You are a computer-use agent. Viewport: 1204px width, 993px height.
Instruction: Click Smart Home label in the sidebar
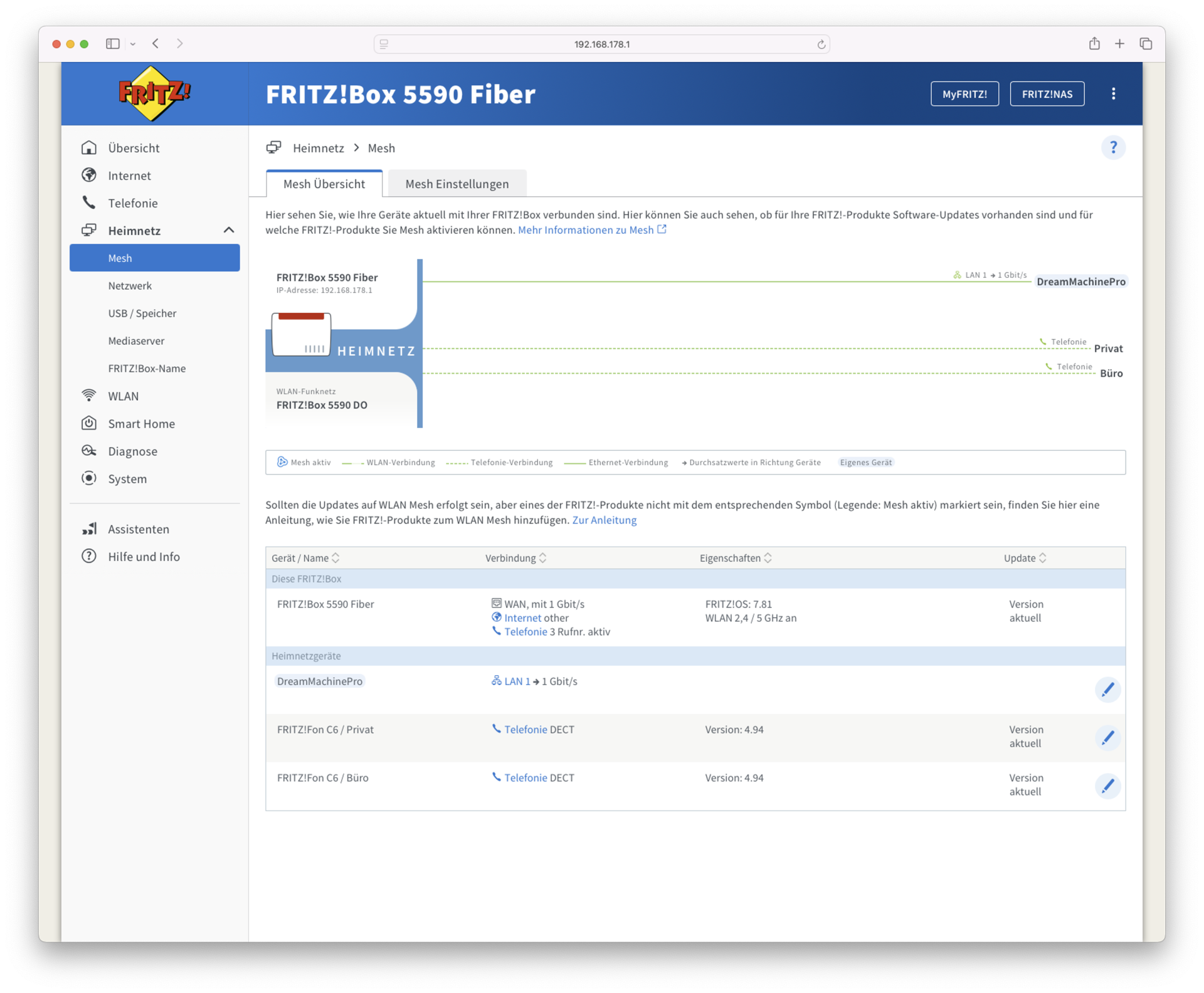click(141, 424)
